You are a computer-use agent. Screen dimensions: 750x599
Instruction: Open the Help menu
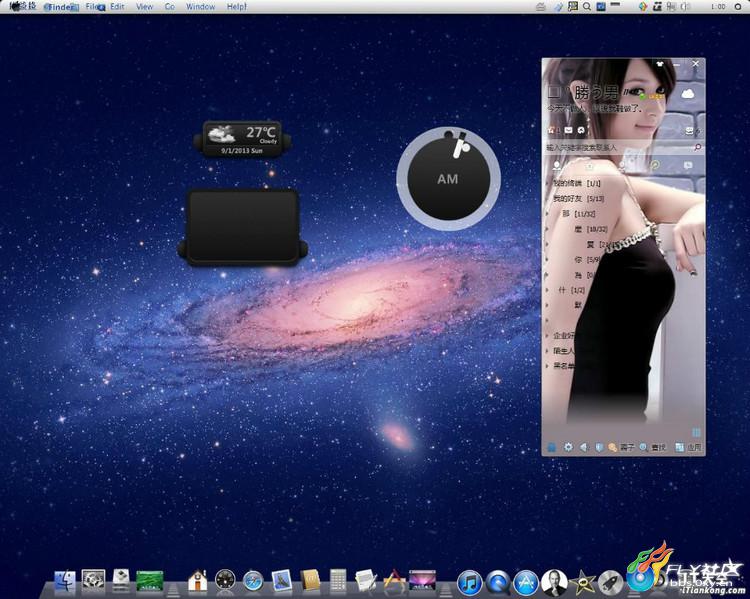coord(236,7)
